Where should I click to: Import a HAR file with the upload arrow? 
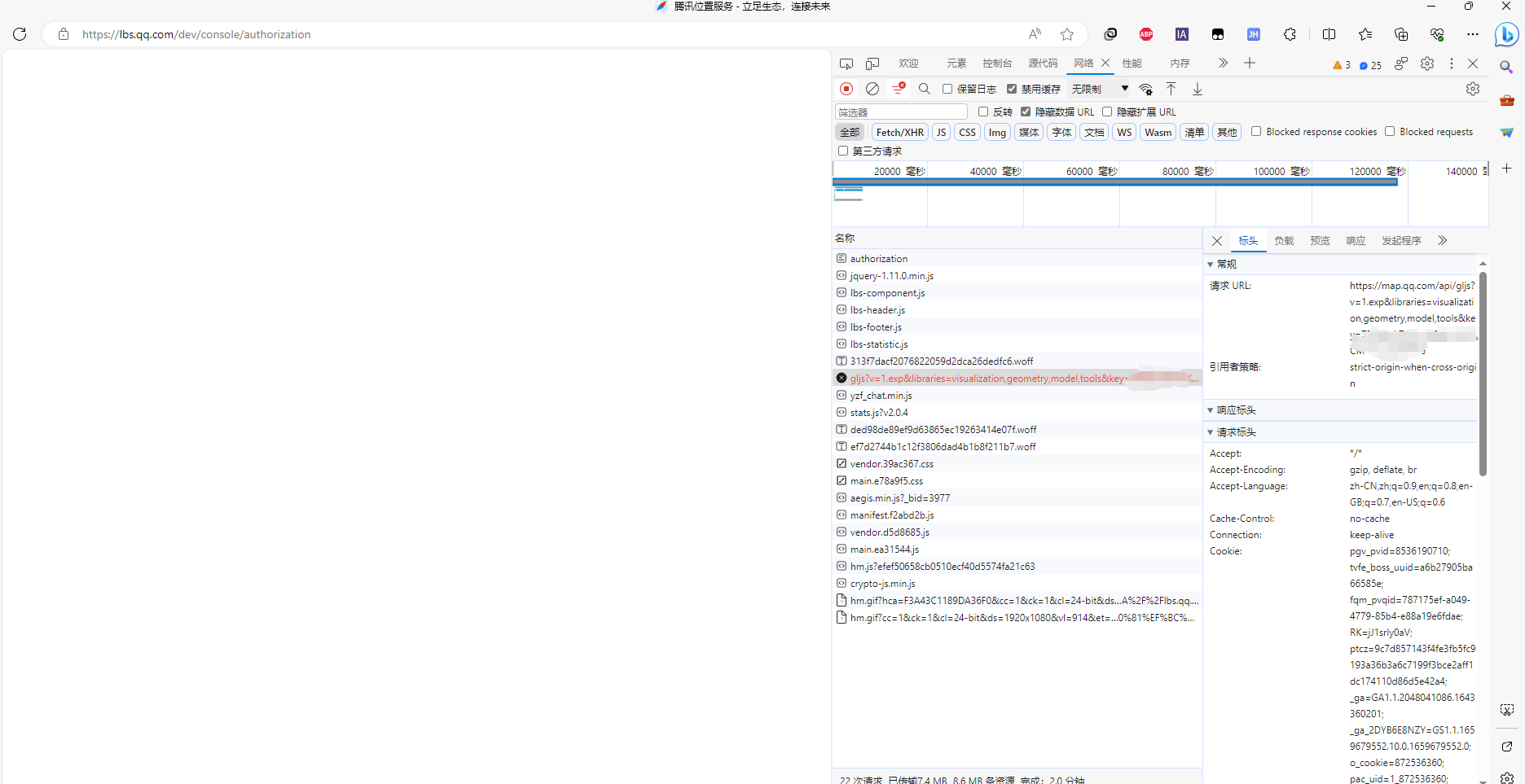click(1171, 89)
